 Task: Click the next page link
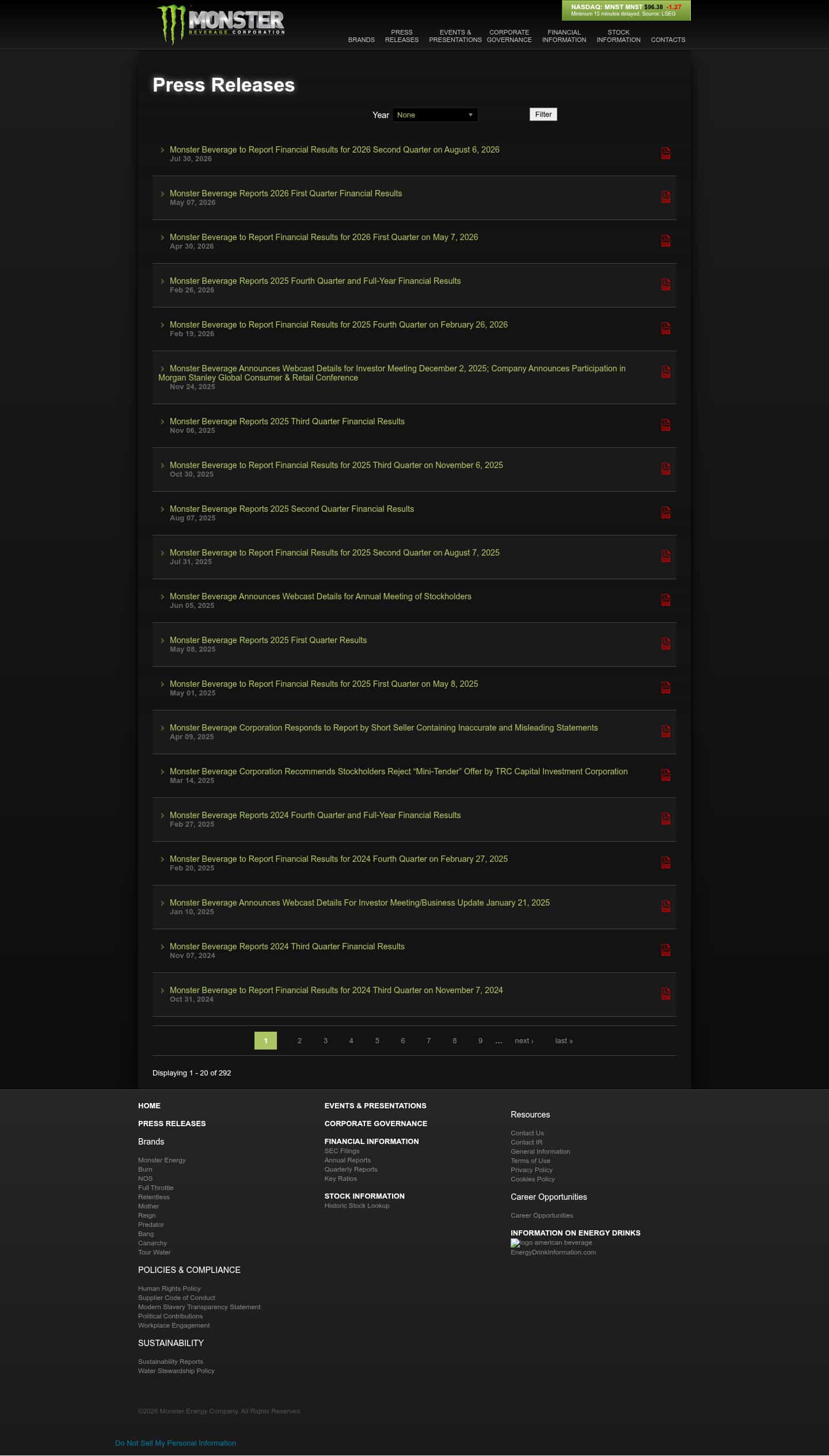coord(524,1040)
